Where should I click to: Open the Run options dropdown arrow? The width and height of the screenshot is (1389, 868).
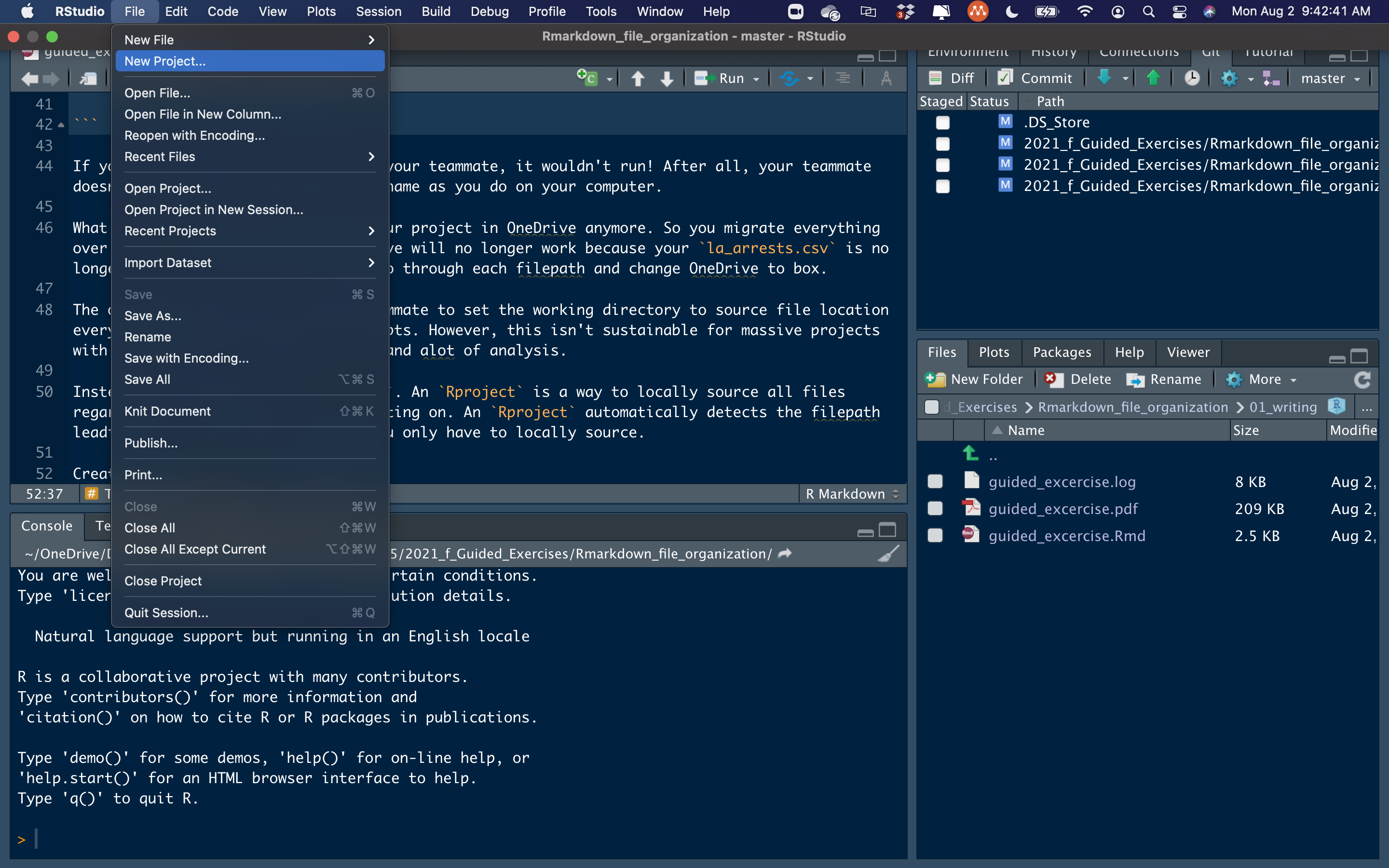(x=757, y=79)
